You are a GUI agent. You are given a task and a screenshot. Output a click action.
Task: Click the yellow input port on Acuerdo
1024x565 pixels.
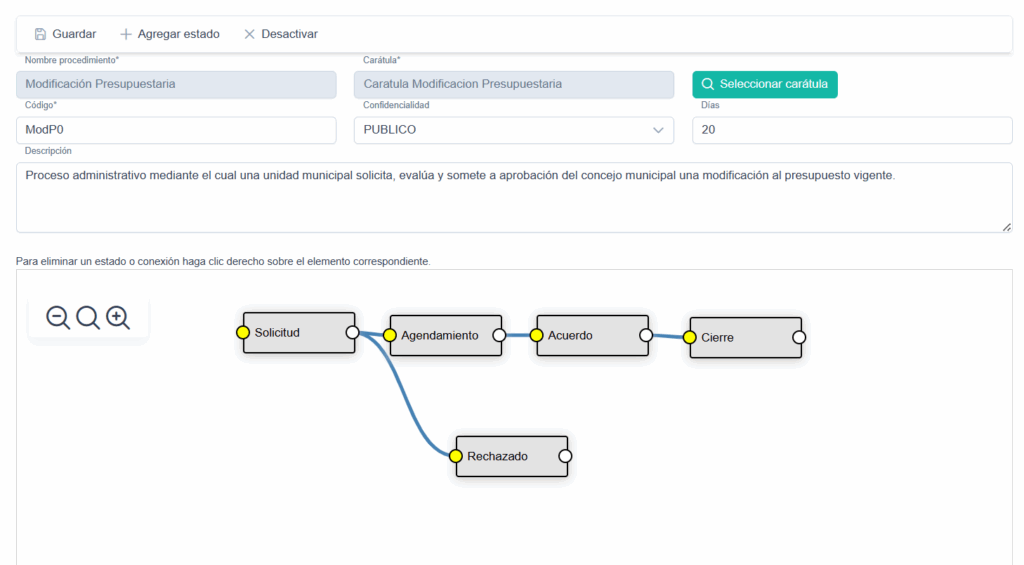click(x=537, y=336)
